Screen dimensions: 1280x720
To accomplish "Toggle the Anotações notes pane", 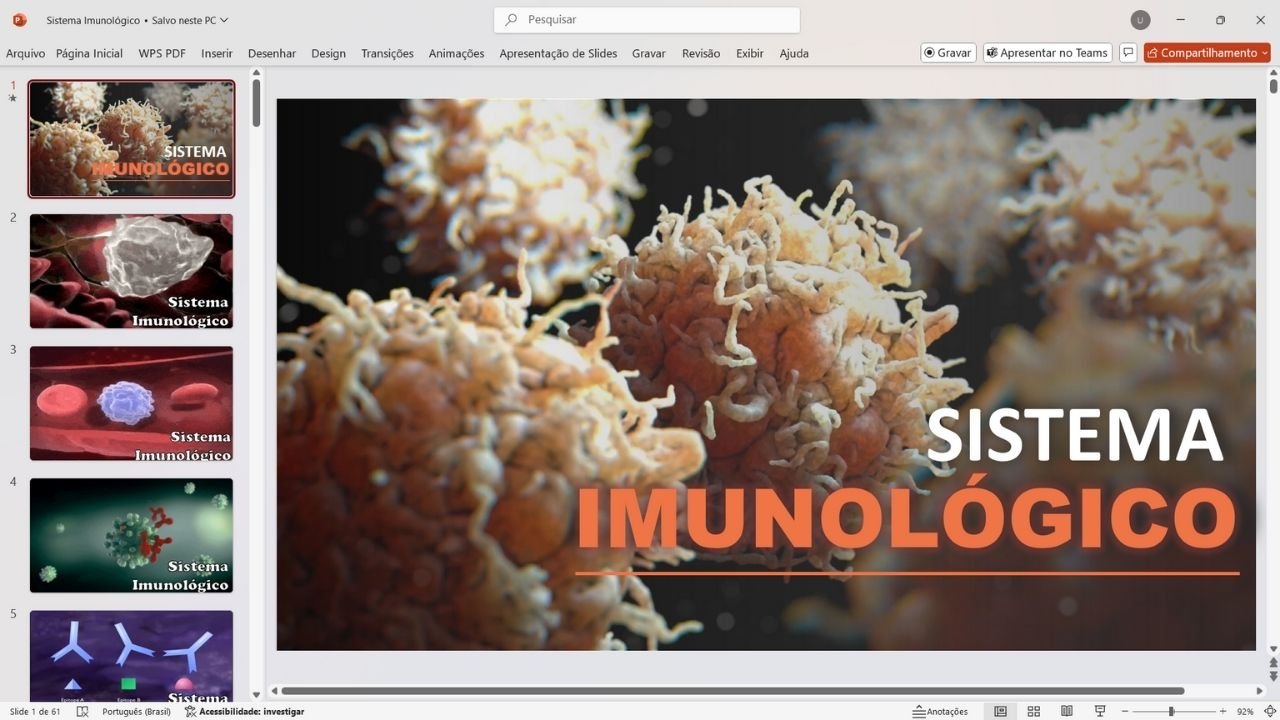I will coord(940,711).
